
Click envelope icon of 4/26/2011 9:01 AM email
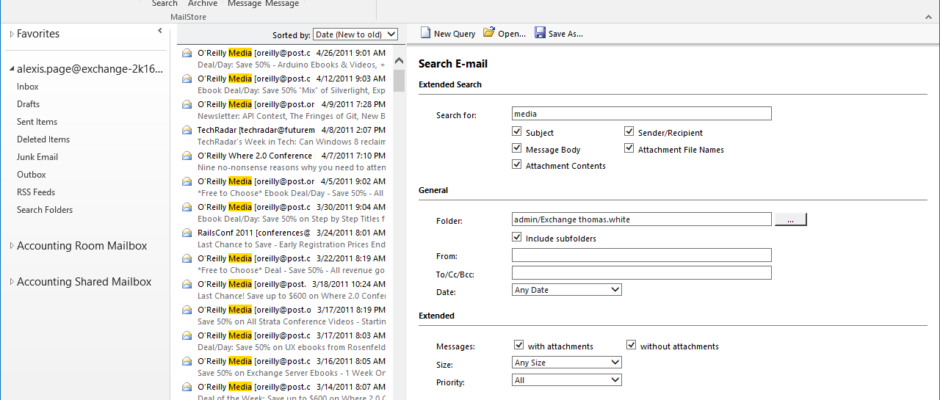(x=186, y=53)
